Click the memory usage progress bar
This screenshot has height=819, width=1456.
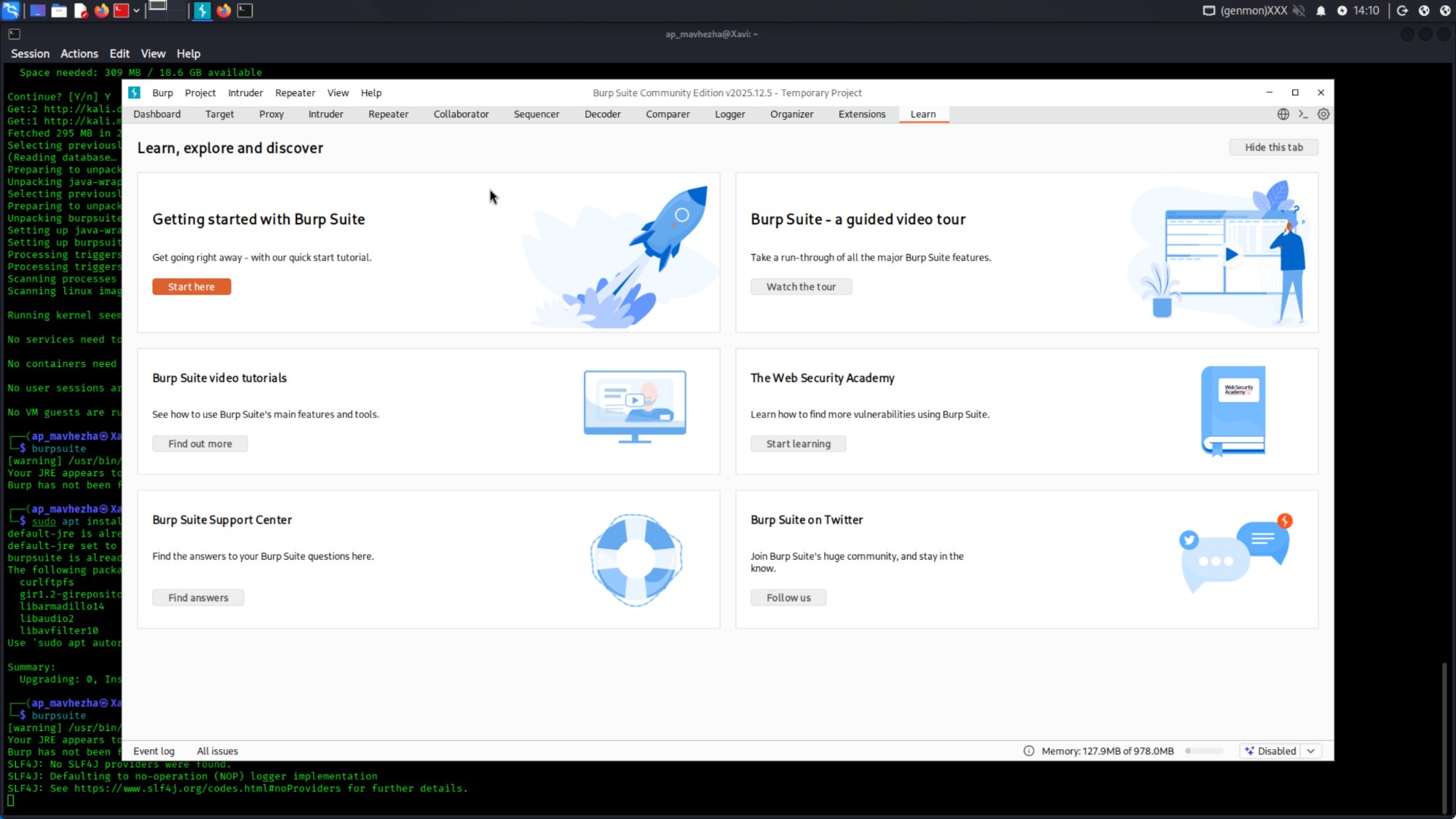click(1204, 751)
